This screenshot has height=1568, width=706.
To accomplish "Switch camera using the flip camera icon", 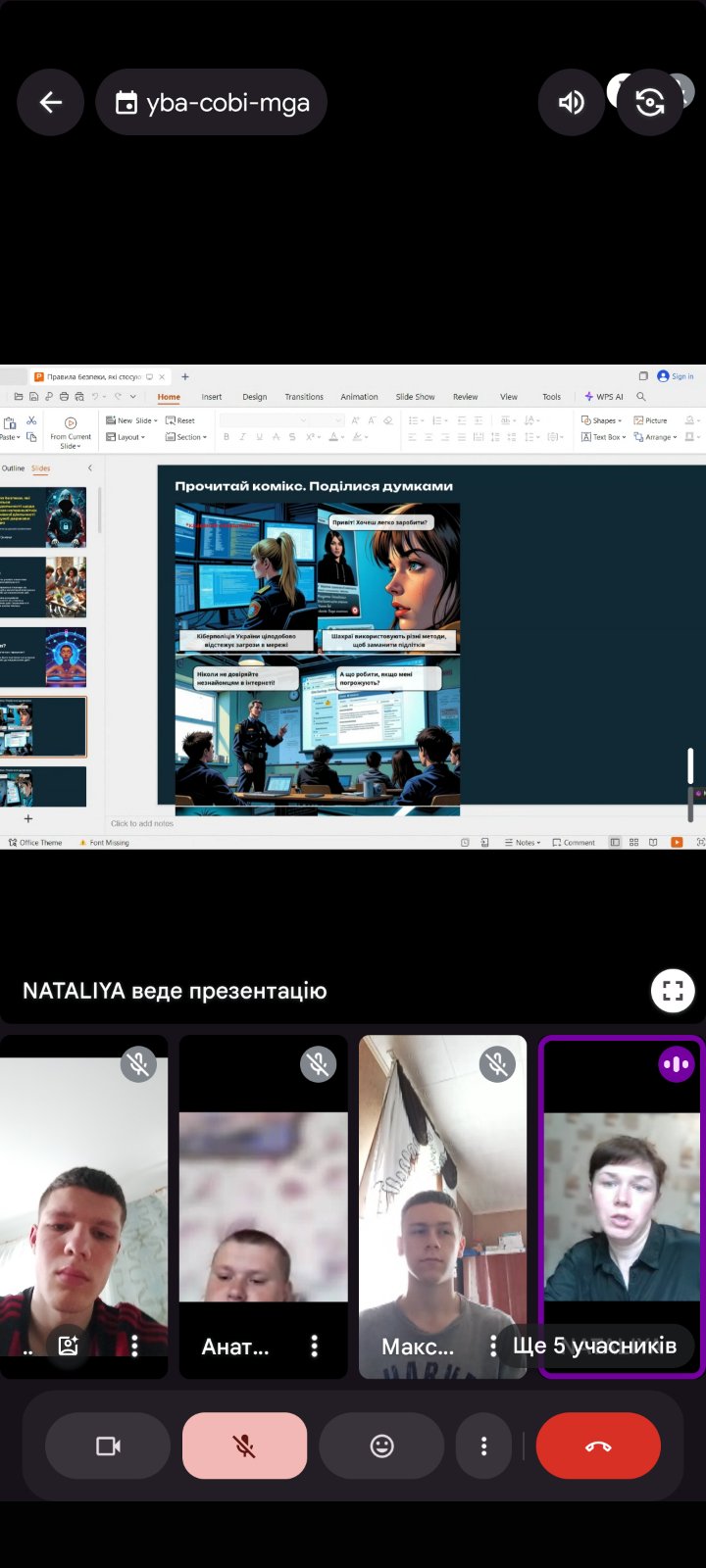I will click(x=649, y=102).
